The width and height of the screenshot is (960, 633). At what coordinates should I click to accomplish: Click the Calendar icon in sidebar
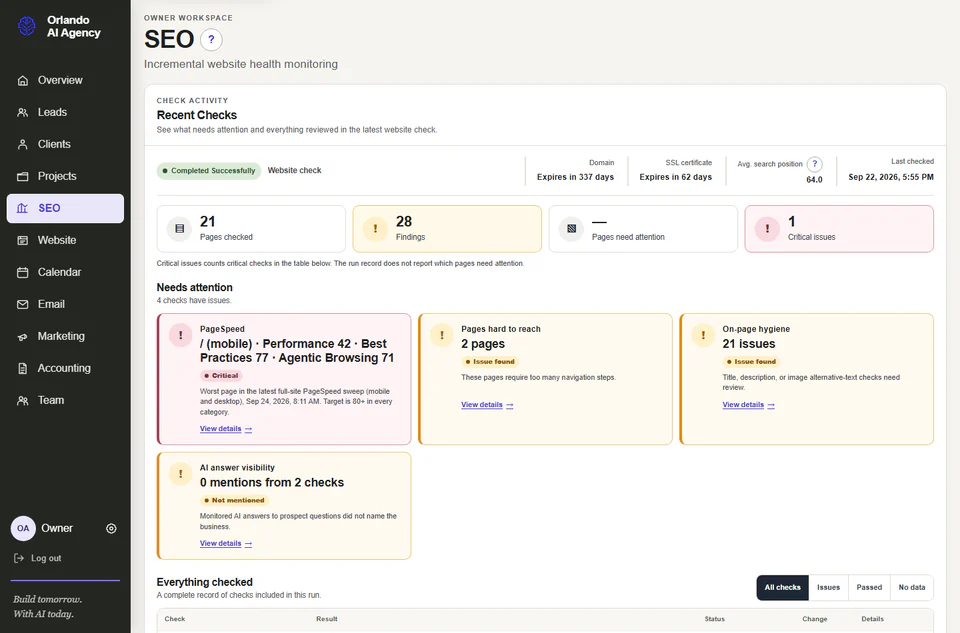tap(23, 272)
